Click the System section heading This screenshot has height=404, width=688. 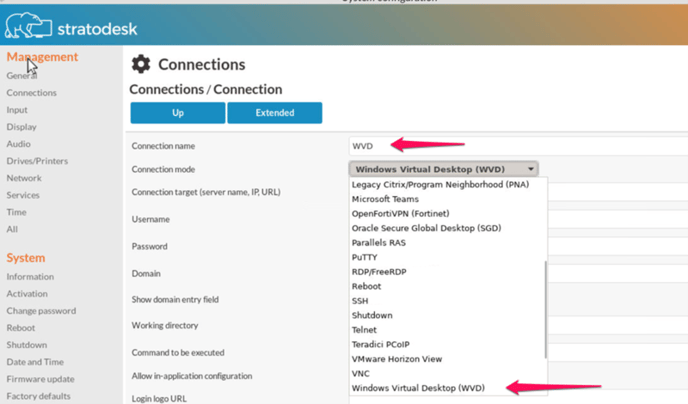[x=26, y=257]
